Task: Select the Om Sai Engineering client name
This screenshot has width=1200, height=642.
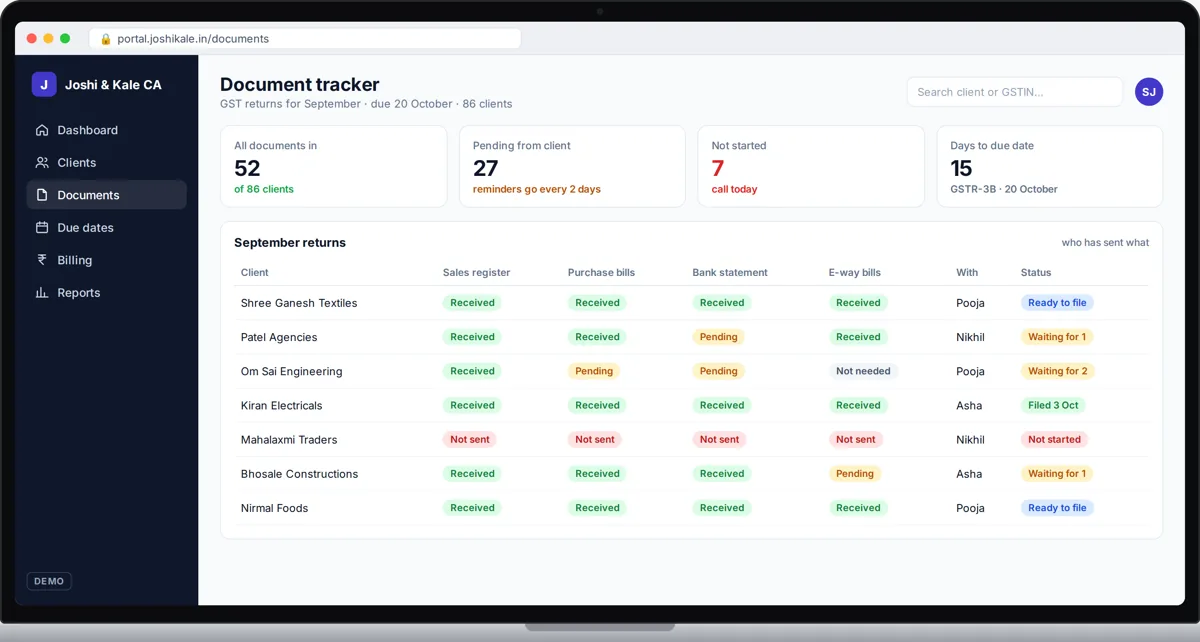Action: 292,371
